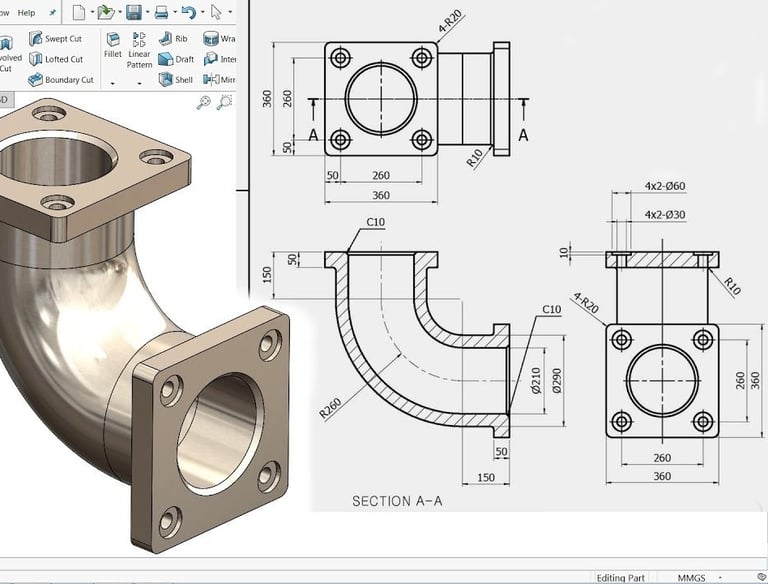
Task: Click the bore of the front flange on 3D model
Action: [x=218, y=434]
